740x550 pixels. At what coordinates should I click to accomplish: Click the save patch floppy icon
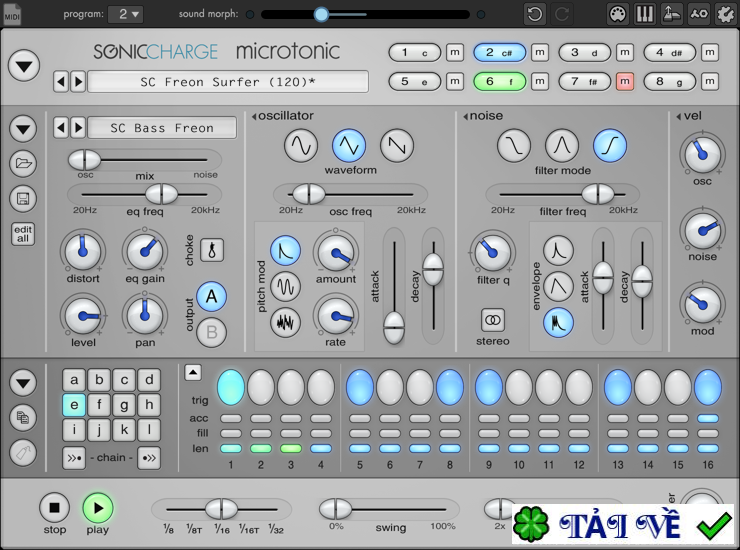click(x=23, y=198)
